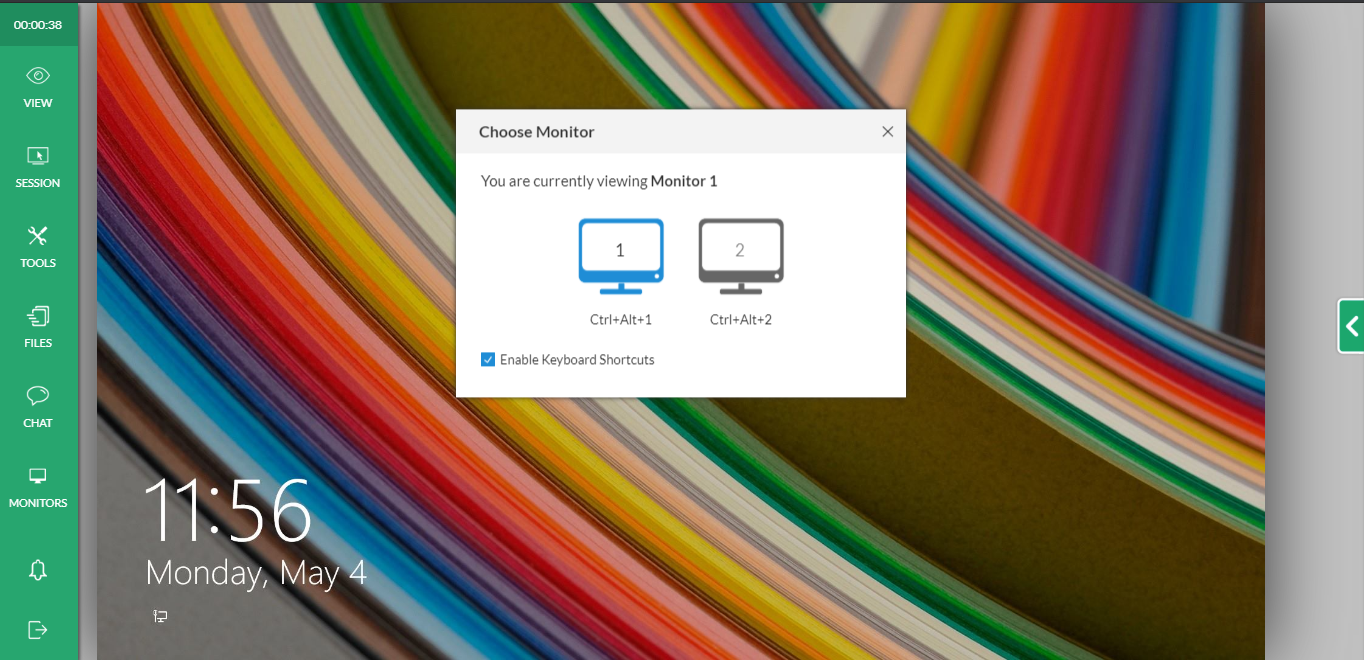Uncheck Enable Keyboard Shortcuts
Viewport: 1364px width, 660px height.
pos(488,359)
